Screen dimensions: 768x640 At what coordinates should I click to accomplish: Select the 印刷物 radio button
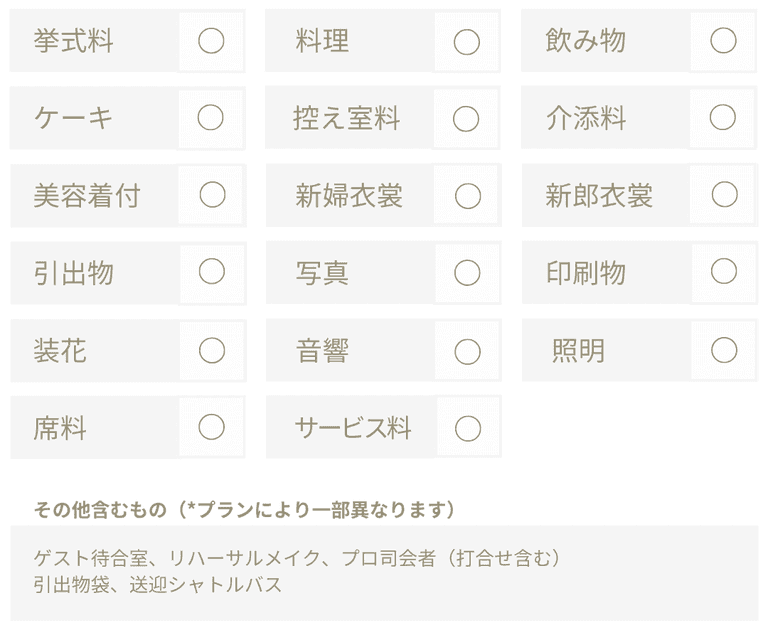(x=724, y=271)
